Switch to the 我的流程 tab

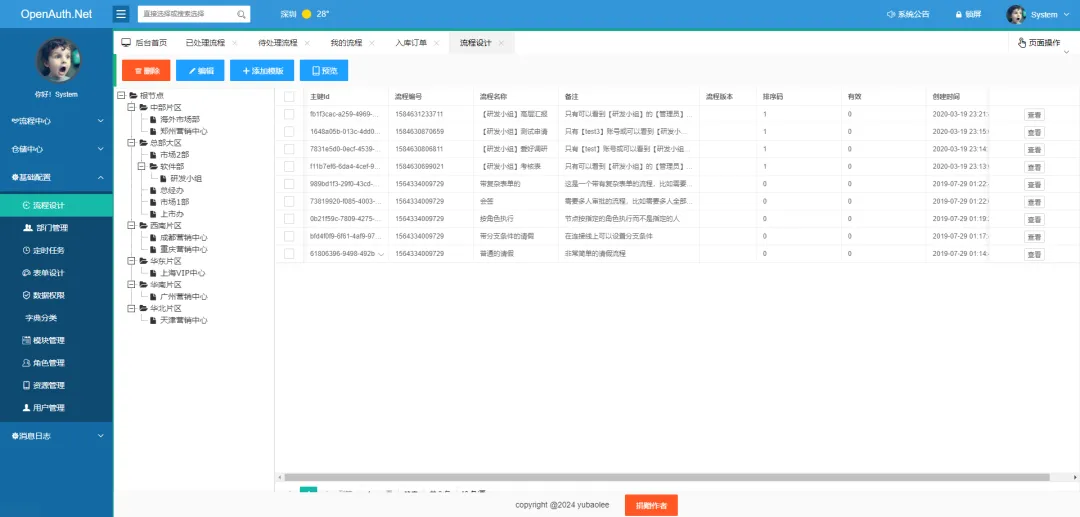click(345, 43)
